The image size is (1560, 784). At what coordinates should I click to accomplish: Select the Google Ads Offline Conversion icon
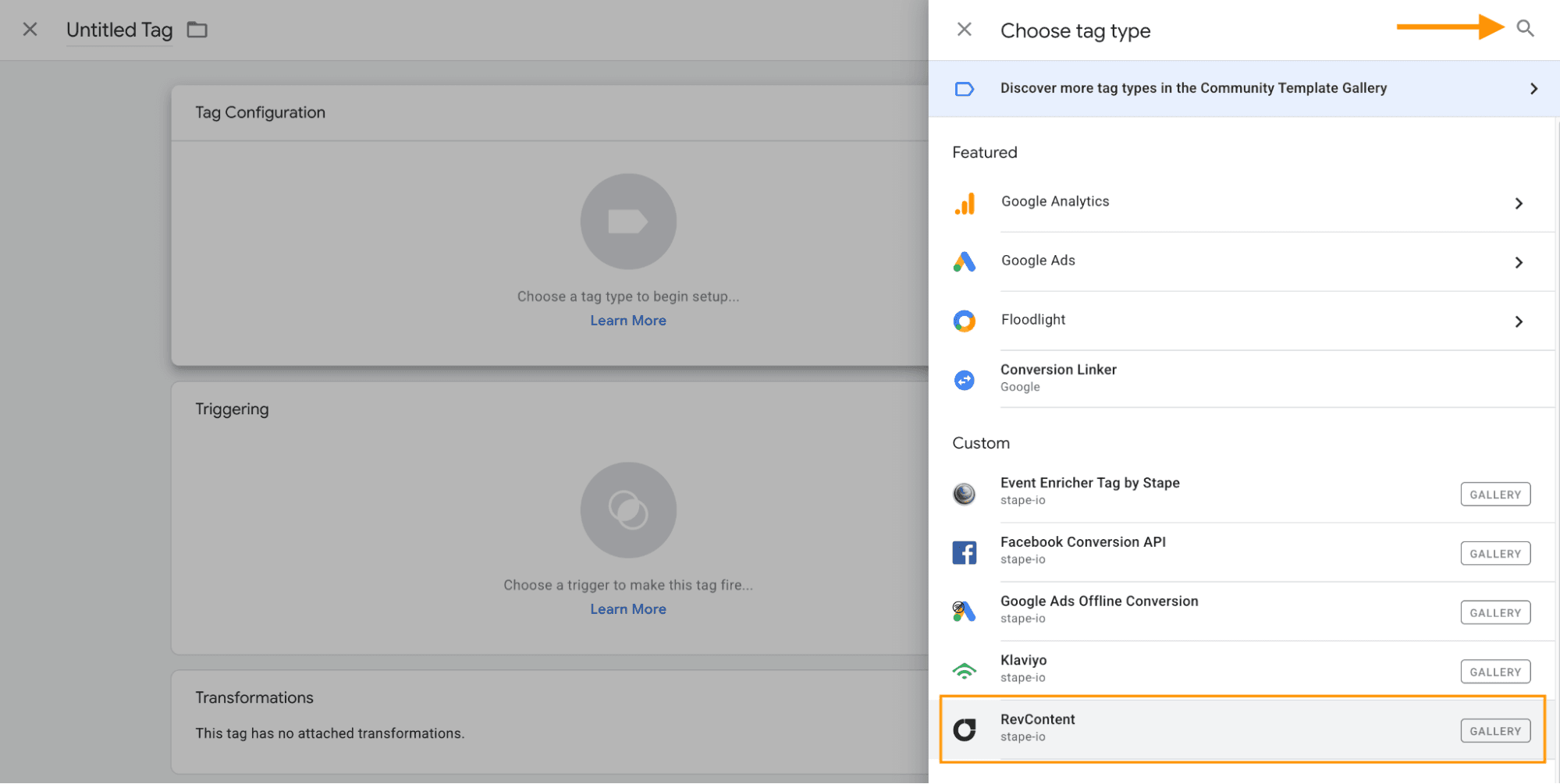(965, 611)
